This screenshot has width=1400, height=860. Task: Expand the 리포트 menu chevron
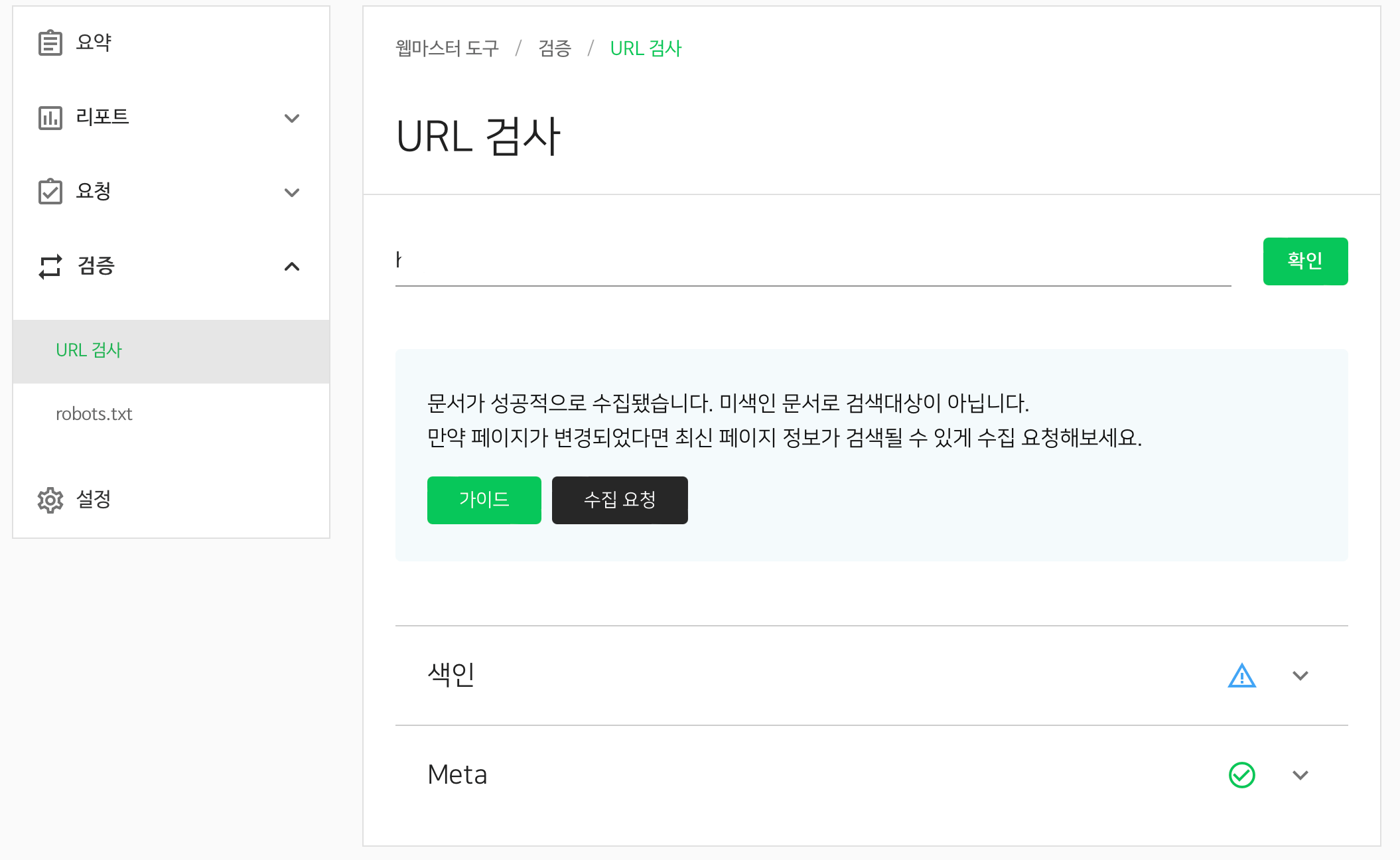pos(292,119)
